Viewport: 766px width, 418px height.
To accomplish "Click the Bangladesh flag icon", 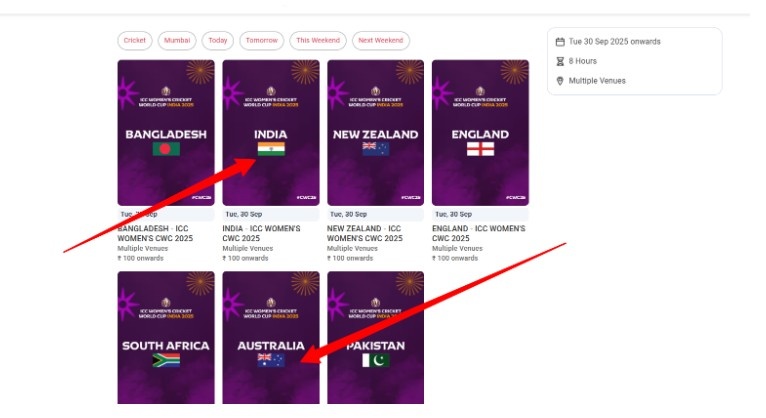I will click(166, 149).
